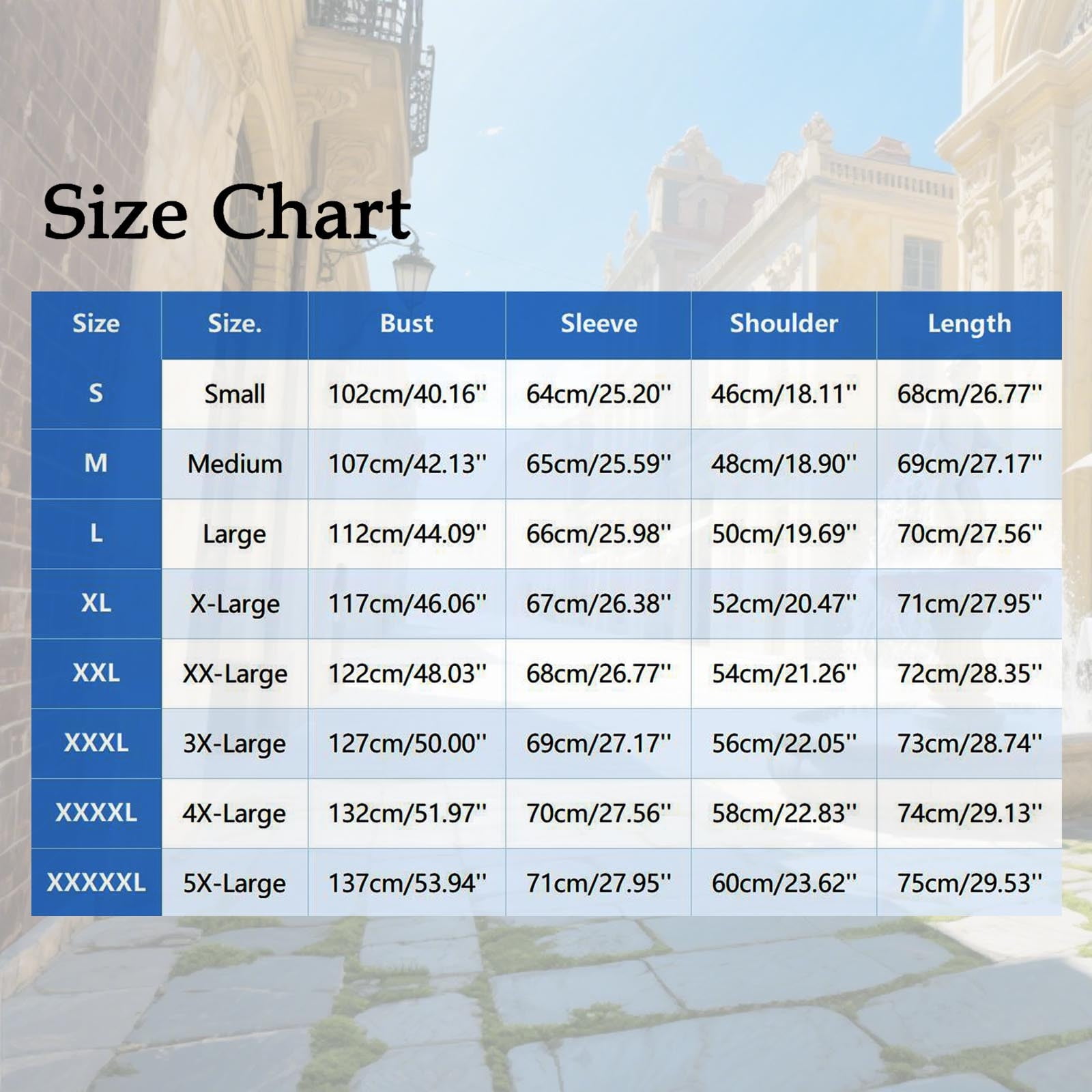The image size is (1092, 1092).
Task: Click length value '69cm/27.17''
Action: click(970, 464)
